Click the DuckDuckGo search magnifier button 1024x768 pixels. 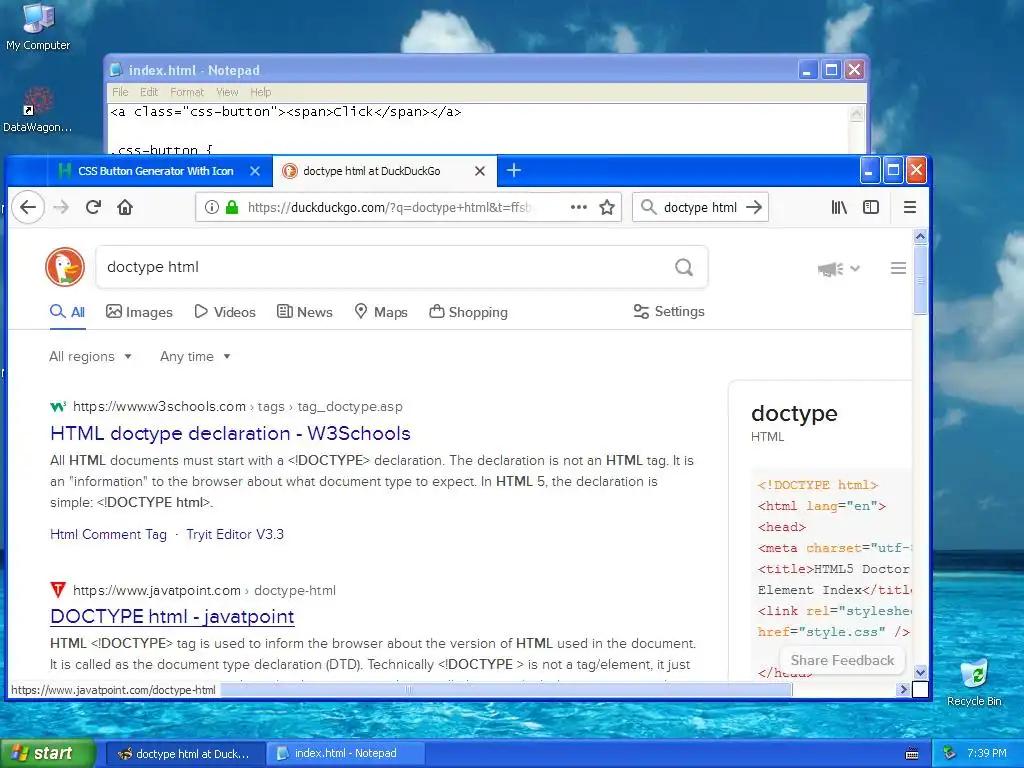pos(684,267)
